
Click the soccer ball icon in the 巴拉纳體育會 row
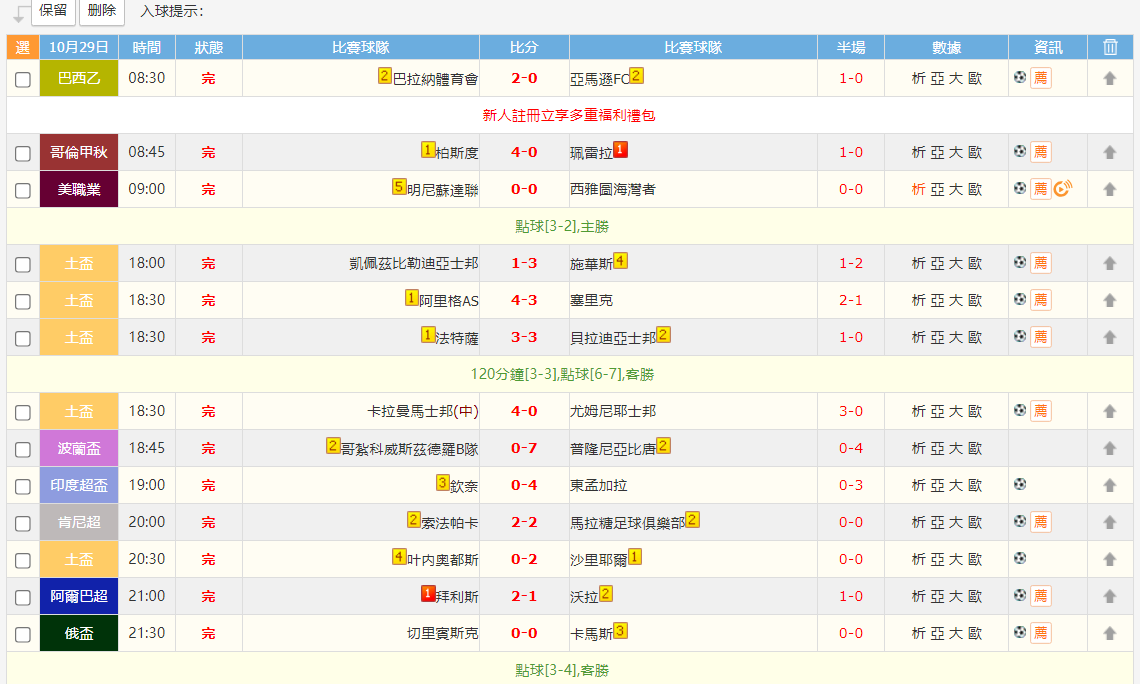(1019, 77)
